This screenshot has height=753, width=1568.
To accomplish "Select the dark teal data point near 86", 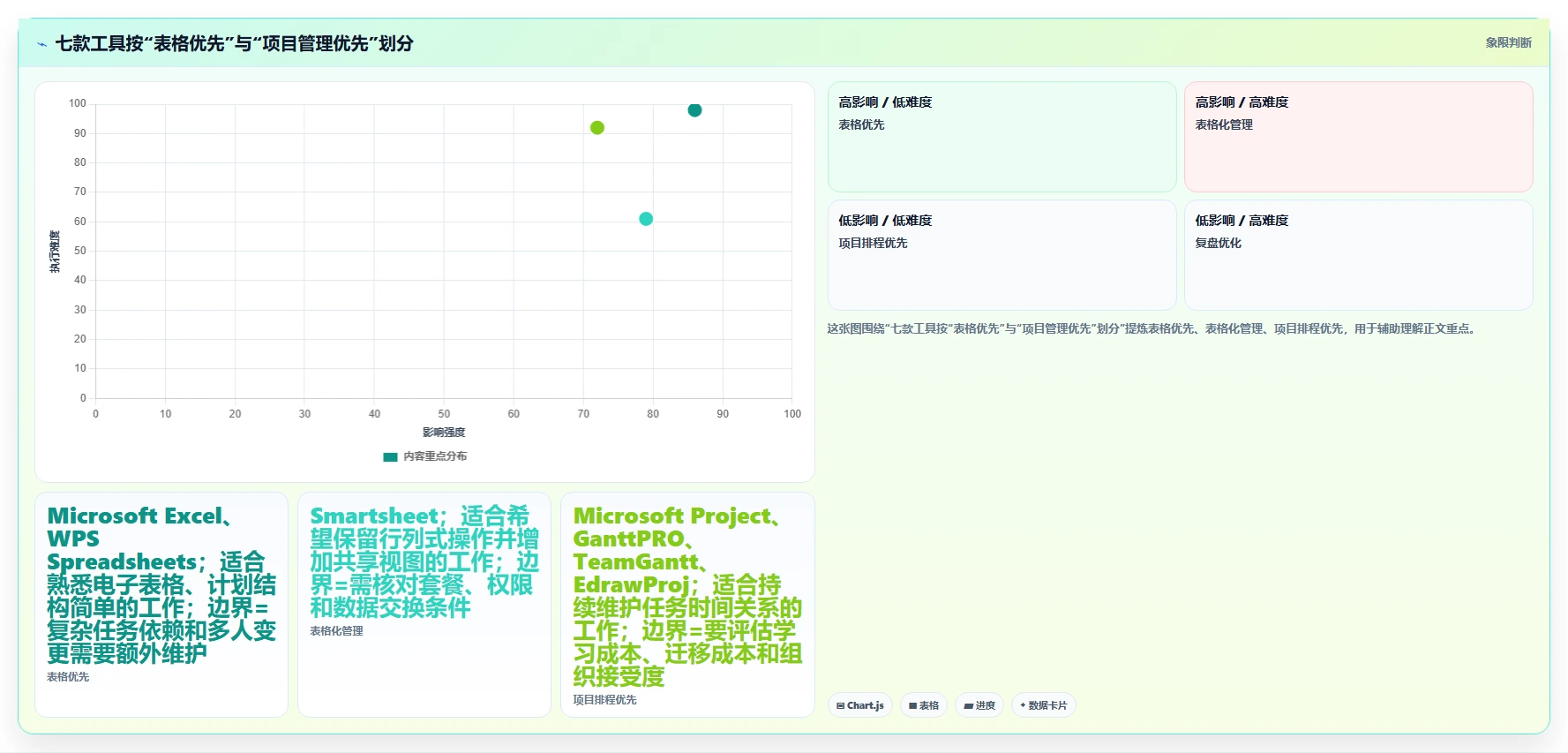I will tap(694, 110).
